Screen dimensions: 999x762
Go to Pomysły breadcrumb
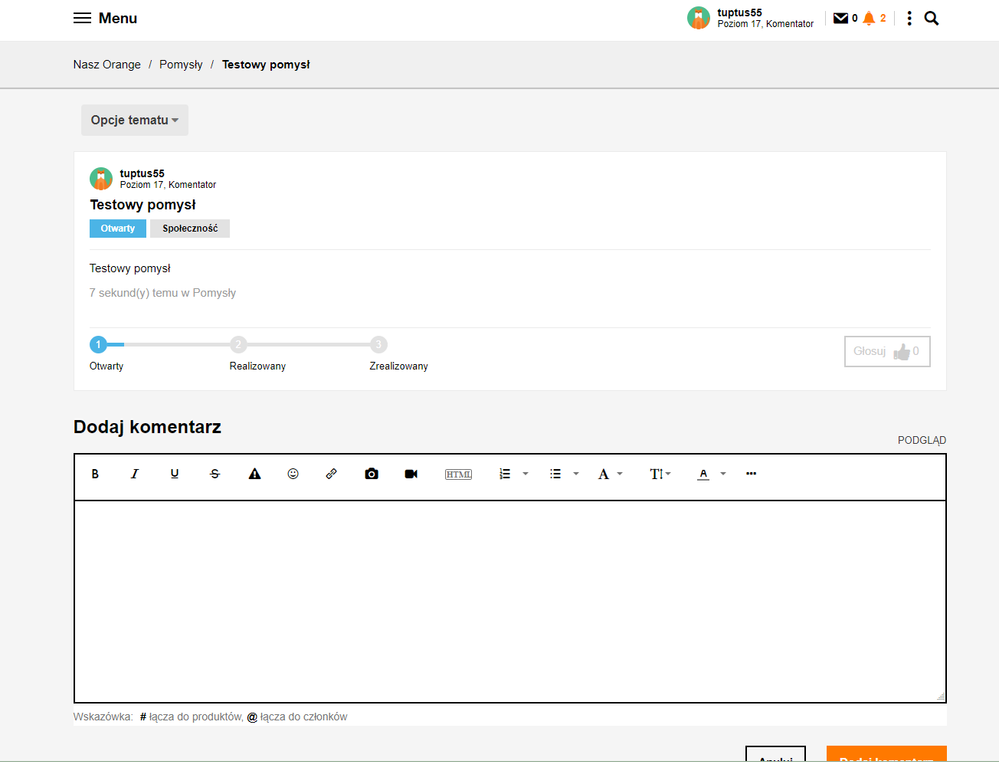tap(181, 64)
